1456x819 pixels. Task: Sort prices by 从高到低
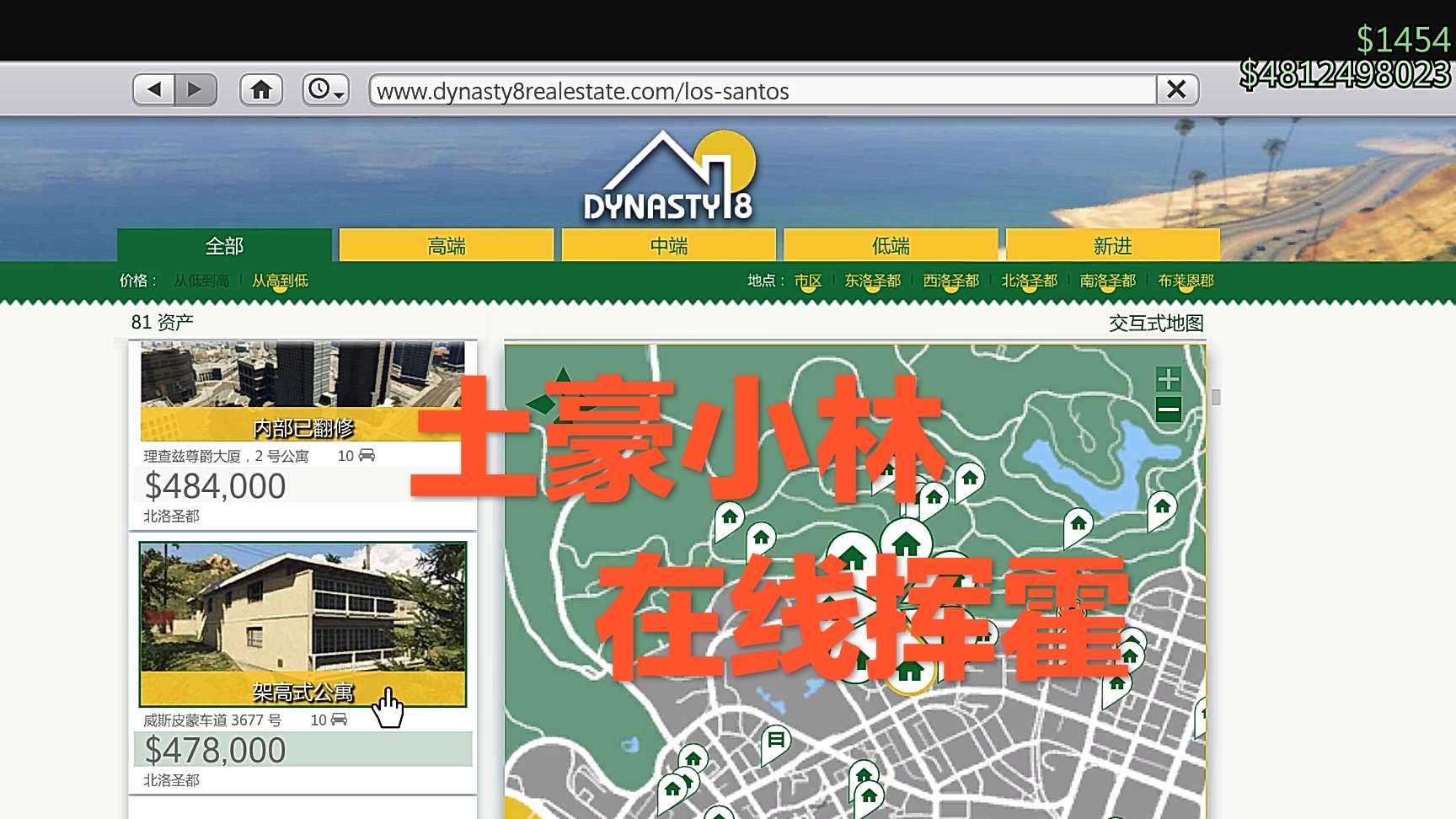click(x=280, y=281)
